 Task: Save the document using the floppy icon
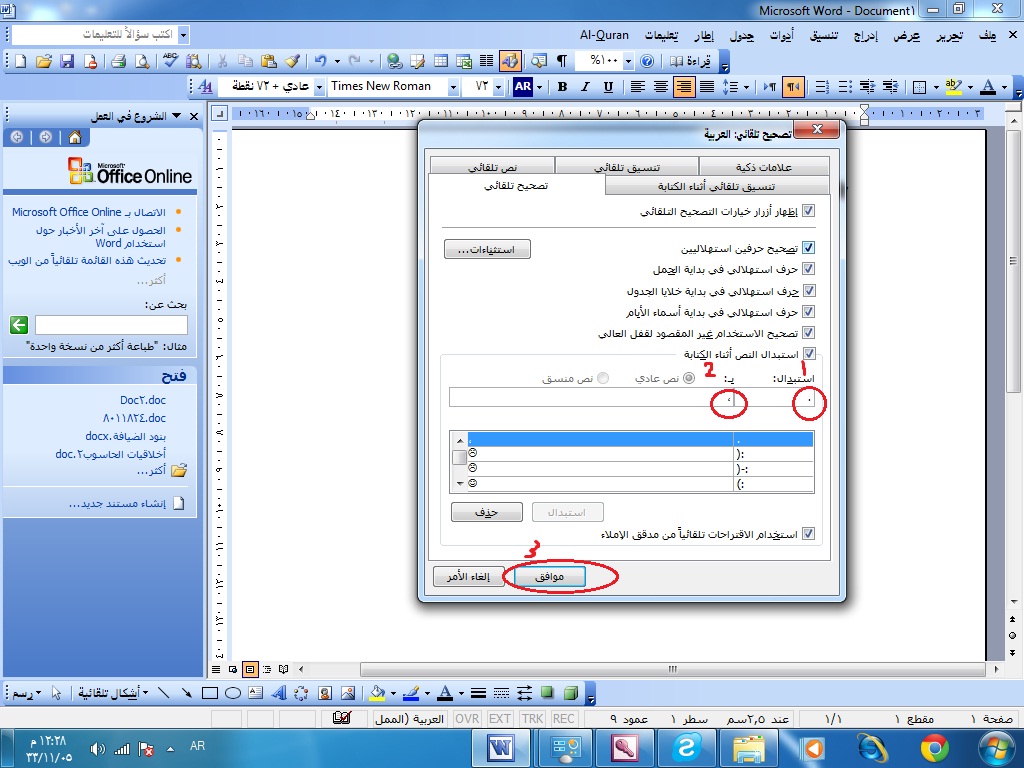click(67, 61)
